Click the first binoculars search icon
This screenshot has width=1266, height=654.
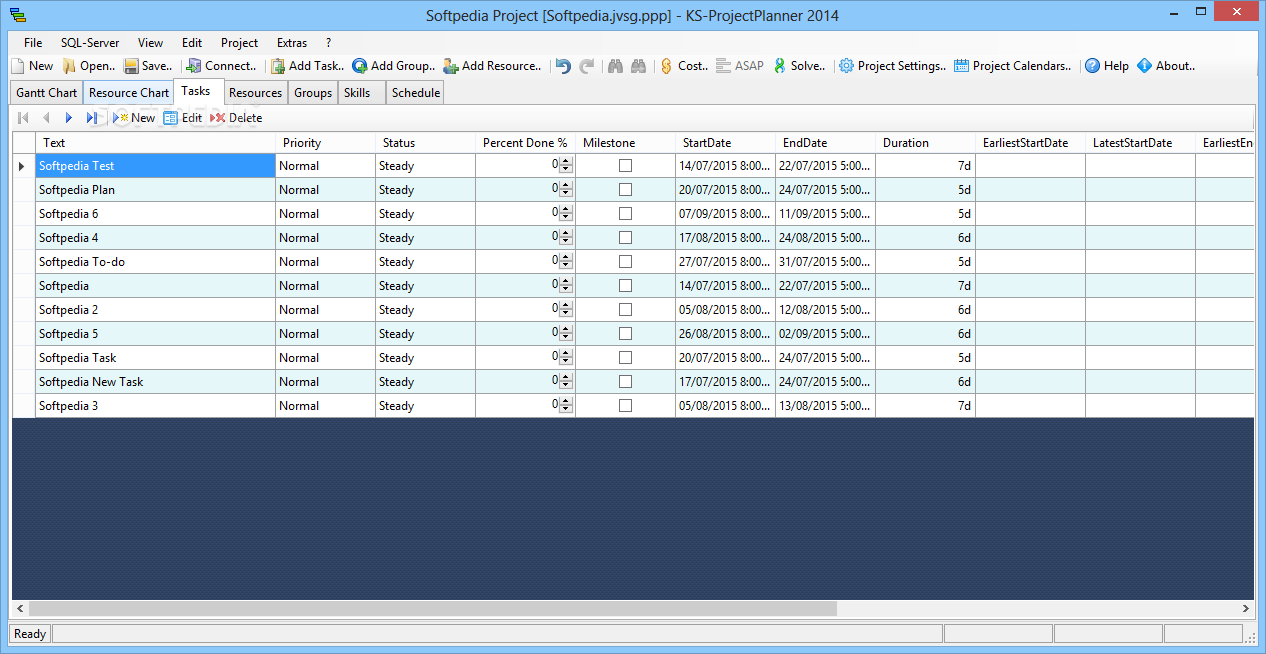tap(616, 66)
